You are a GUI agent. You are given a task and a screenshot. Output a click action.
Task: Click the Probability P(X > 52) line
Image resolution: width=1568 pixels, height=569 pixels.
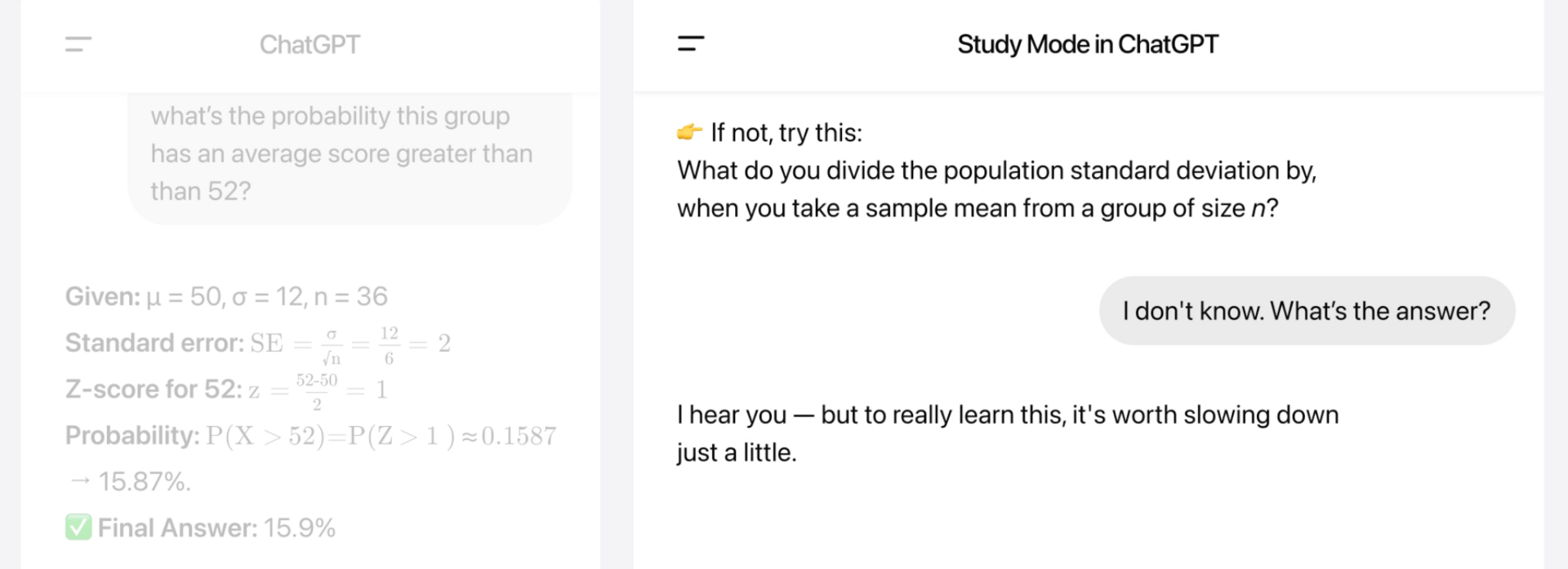[310, 436]
